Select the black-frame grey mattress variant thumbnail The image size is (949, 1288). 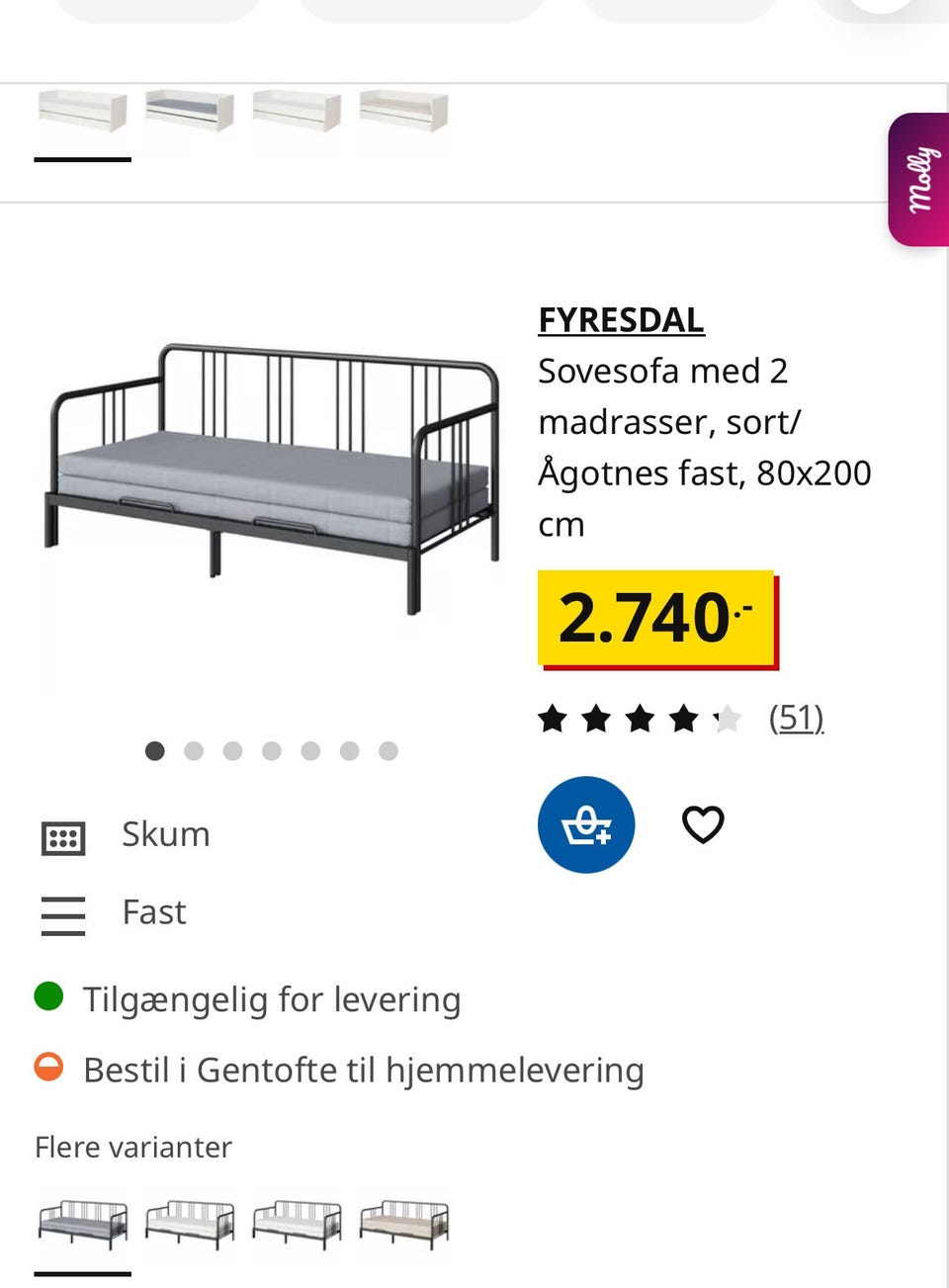pos(83,1224)
